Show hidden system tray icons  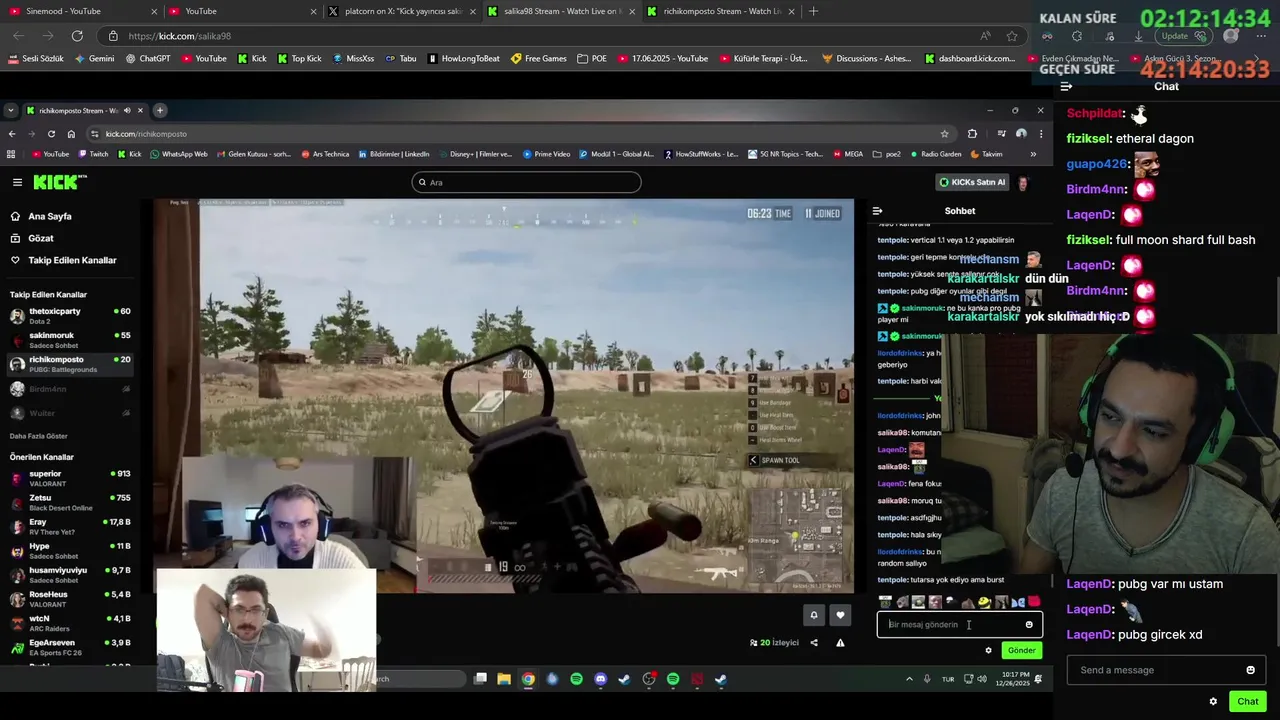tap(909, 679)
